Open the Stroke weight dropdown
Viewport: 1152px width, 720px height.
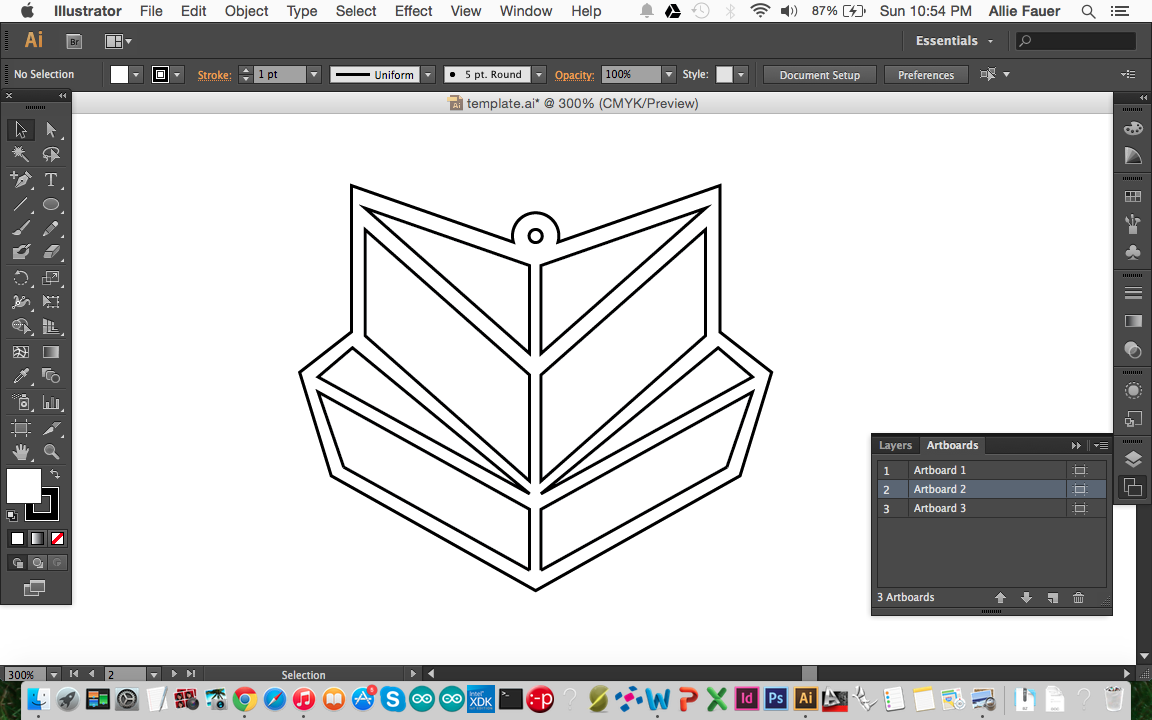[x=313, y=74]
